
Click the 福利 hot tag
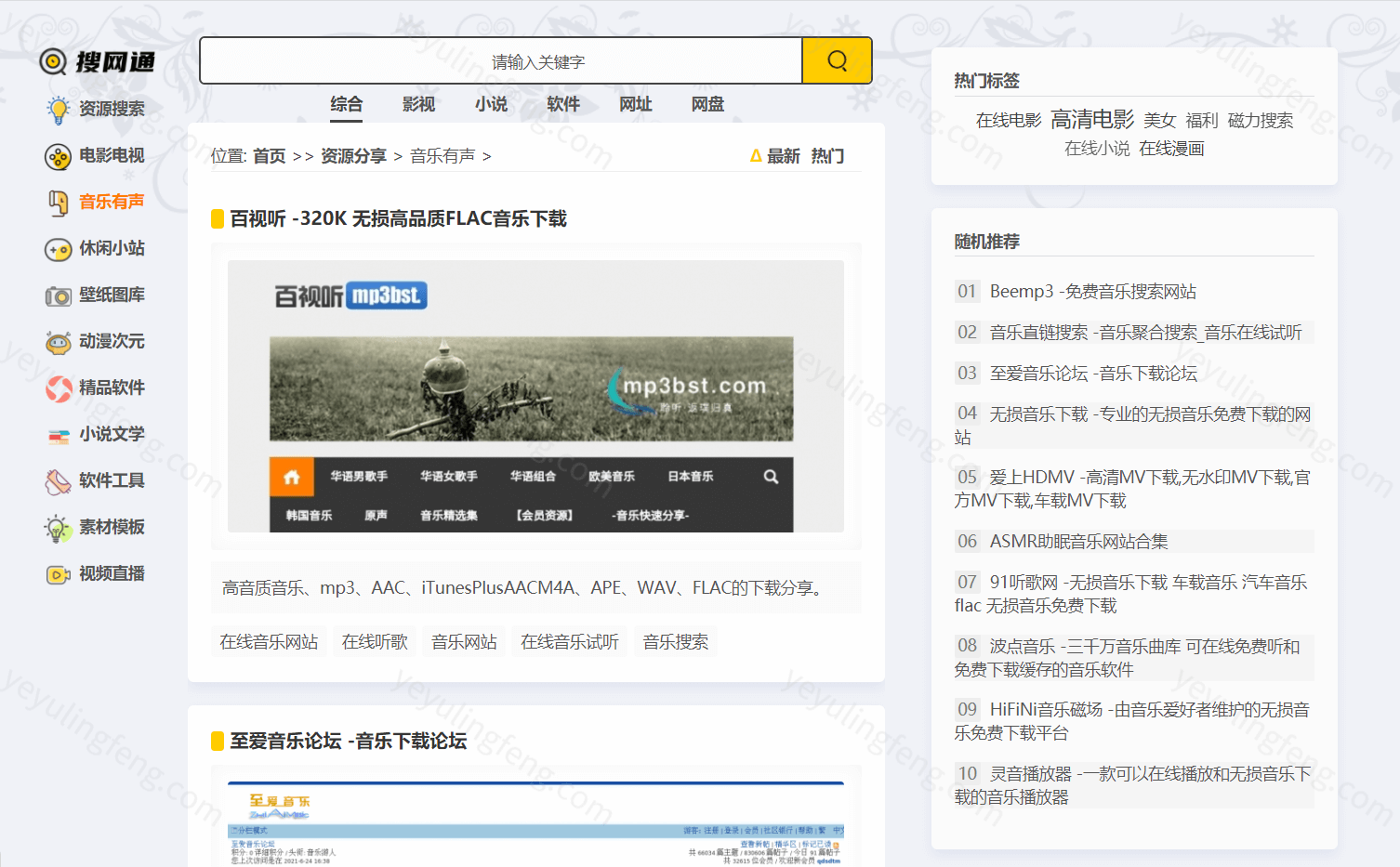[x=1202, y=121]
